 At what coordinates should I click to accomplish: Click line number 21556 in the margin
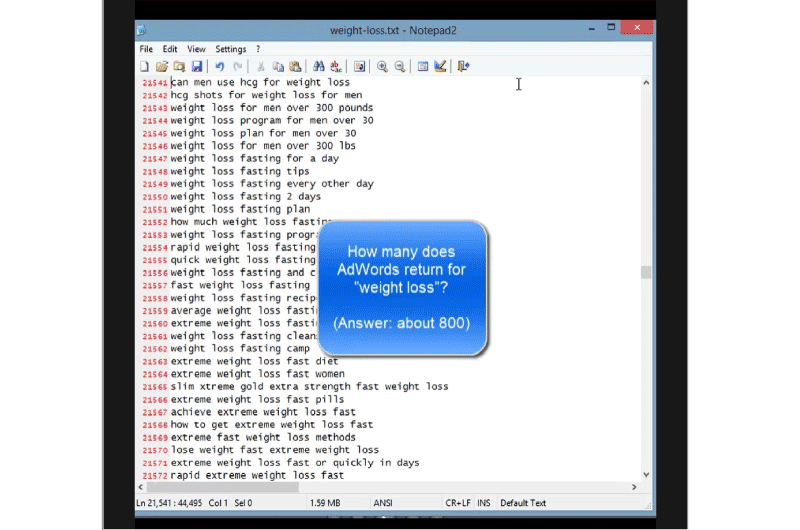point(155,273)
